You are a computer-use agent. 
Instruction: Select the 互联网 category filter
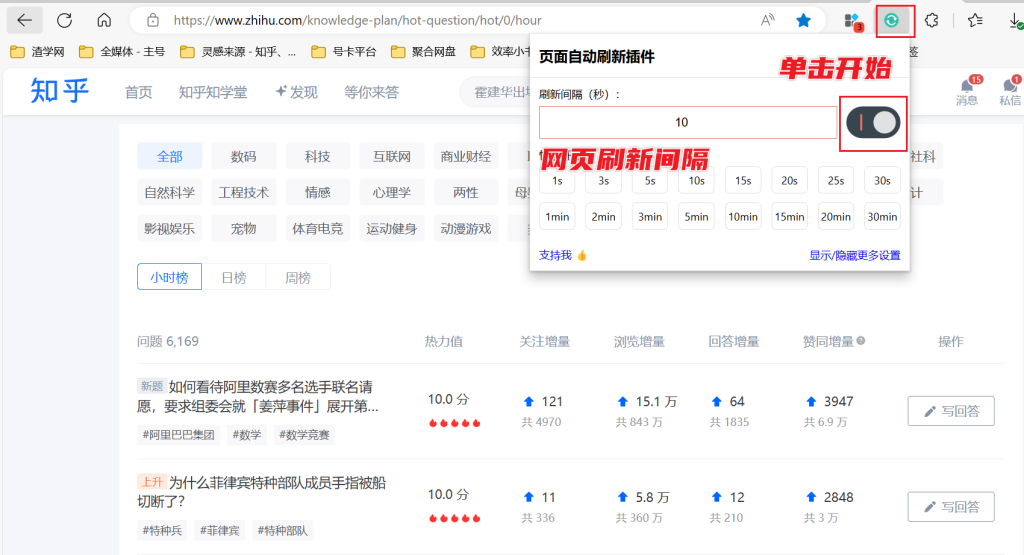coord(392,157)
